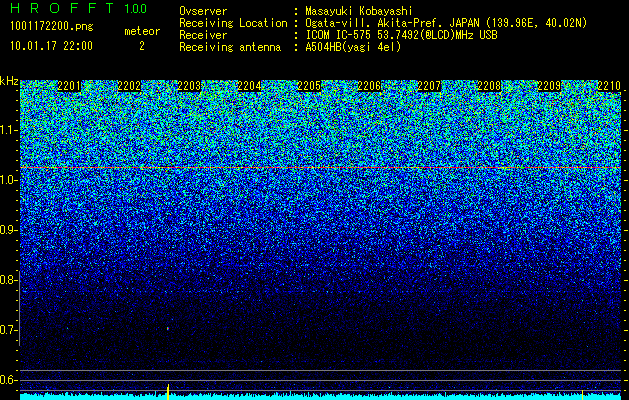
Task: Click observer name Masayuki Kobayashi
Action: 359,11
